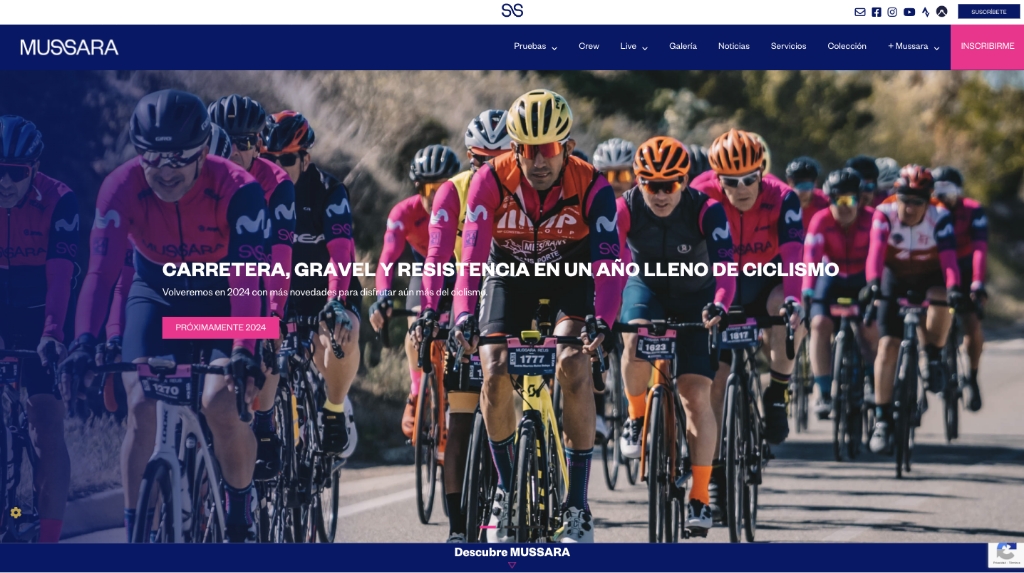Expand the + Mussara dropdown menu
Image resolution: width=1024 pixels, height=573 pixels.
tap(914, 46)
